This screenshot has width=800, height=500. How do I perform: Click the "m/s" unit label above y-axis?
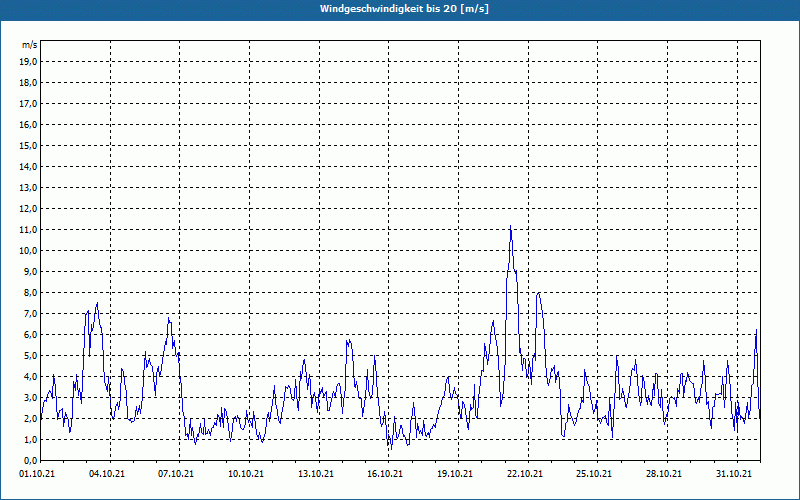(x=29, y=45)
